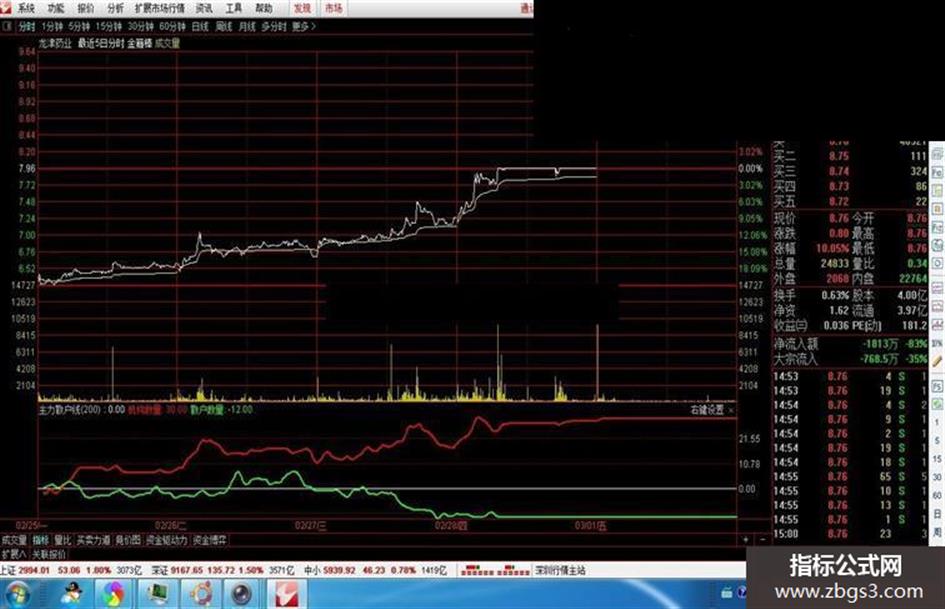Click the 日 daily sidebar shortcut
The image size is (945, 609).
[937, 514]
